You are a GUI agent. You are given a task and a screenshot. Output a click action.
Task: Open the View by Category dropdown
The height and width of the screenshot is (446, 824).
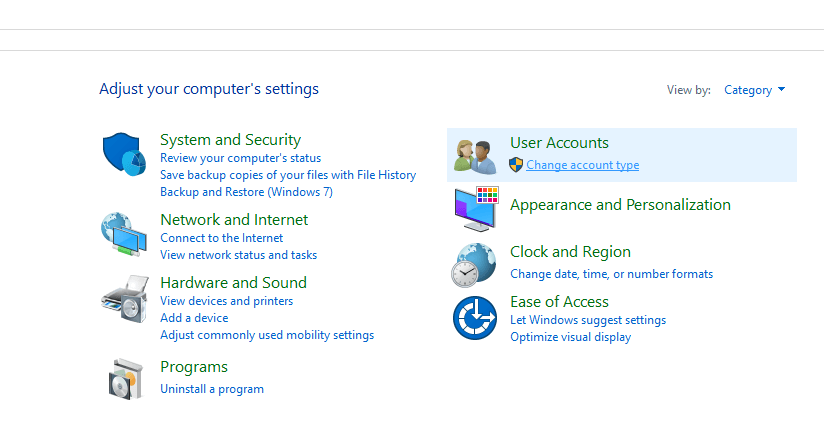click(754, 90)
